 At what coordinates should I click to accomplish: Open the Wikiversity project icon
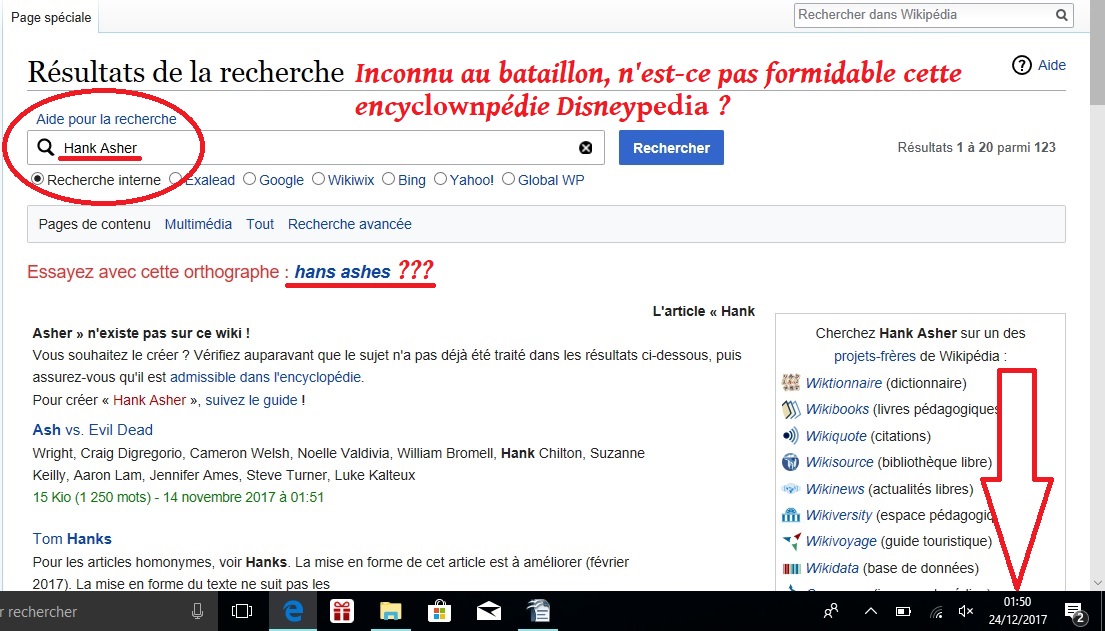(791, 515)
